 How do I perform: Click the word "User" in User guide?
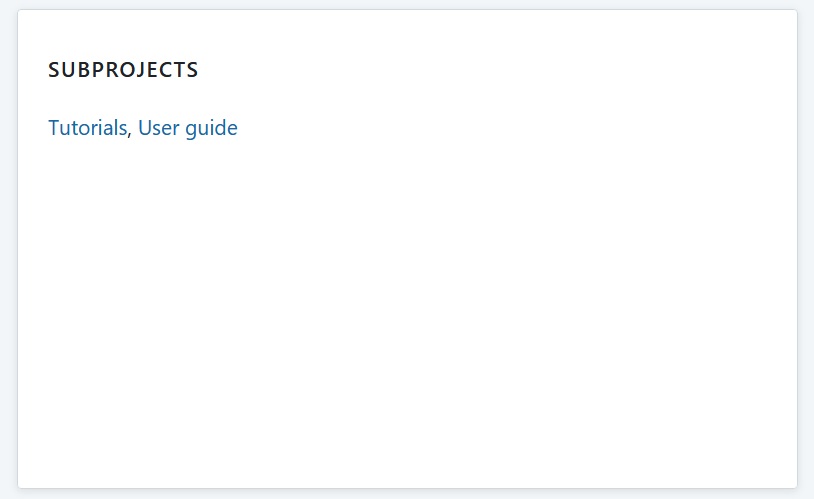click(158, 128)
